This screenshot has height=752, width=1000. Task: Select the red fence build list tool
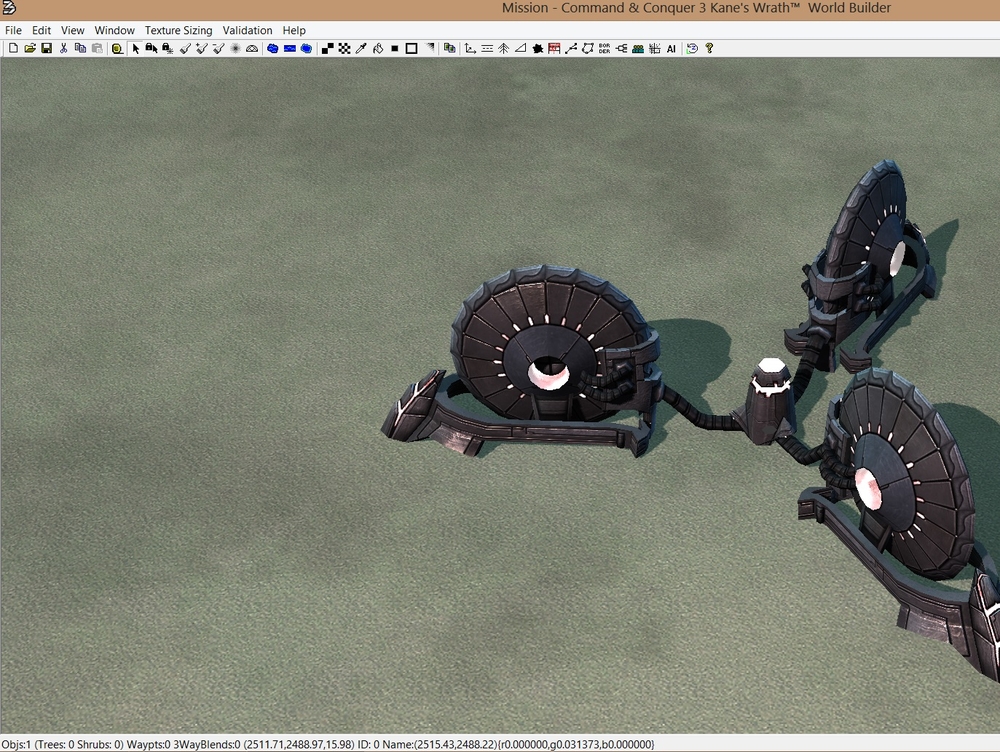pyautogui.click(x=554, y=48)
